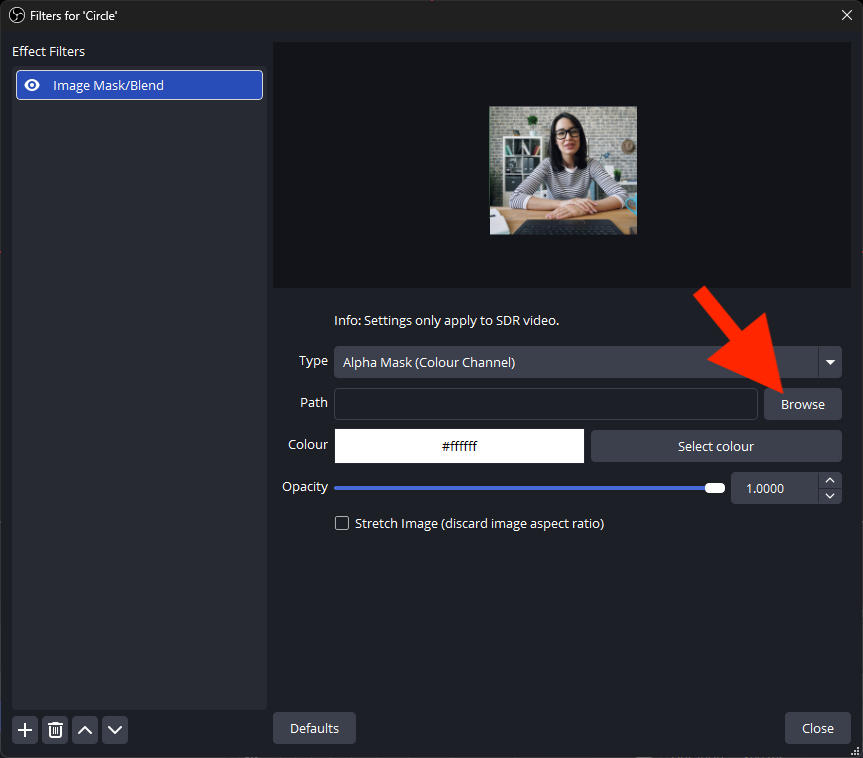Add a new filter with plus icon
This screenshot has height=758, width=863.
click(x=25, y=730)
